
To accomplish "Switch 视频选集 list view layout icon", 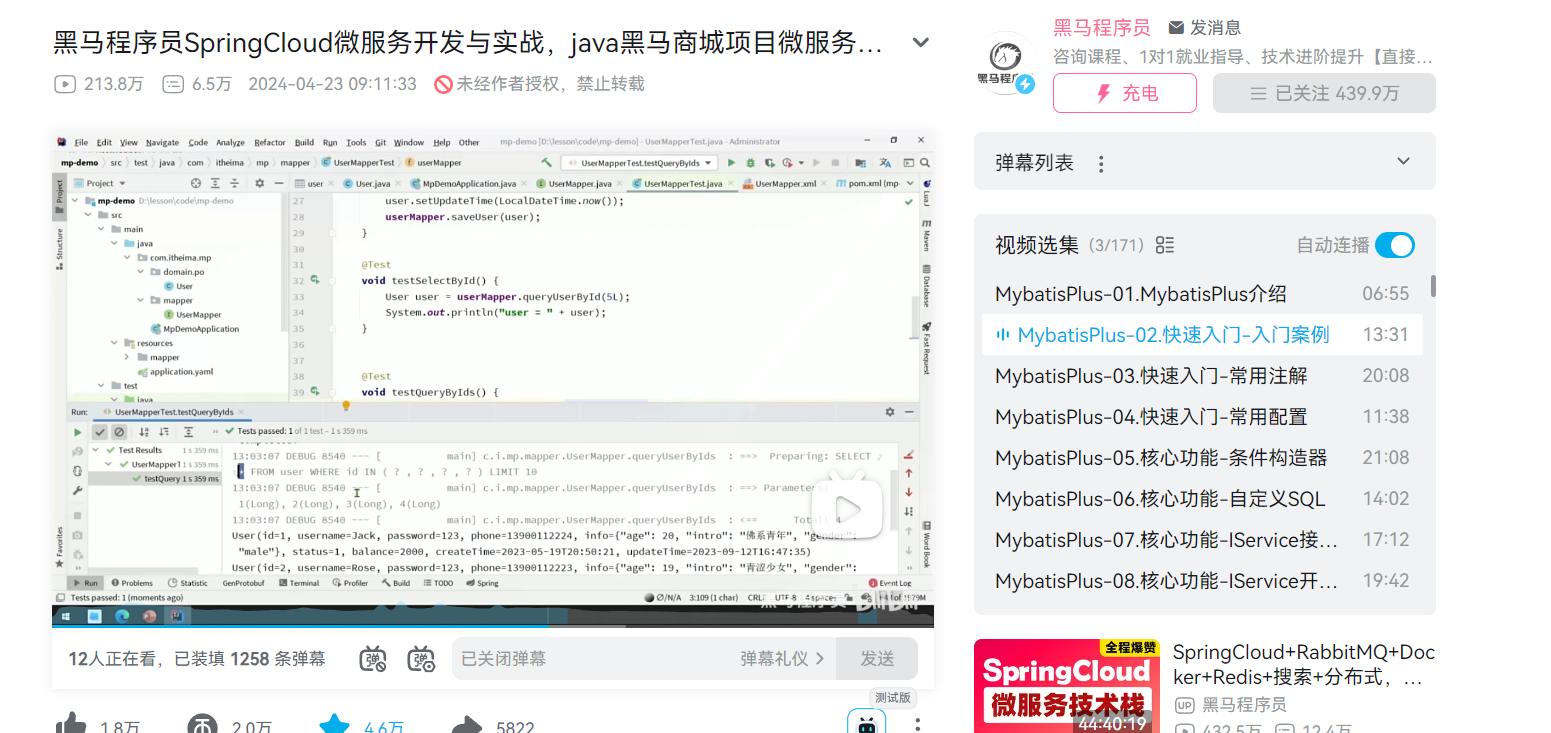I will click(x=1164, y=245).
